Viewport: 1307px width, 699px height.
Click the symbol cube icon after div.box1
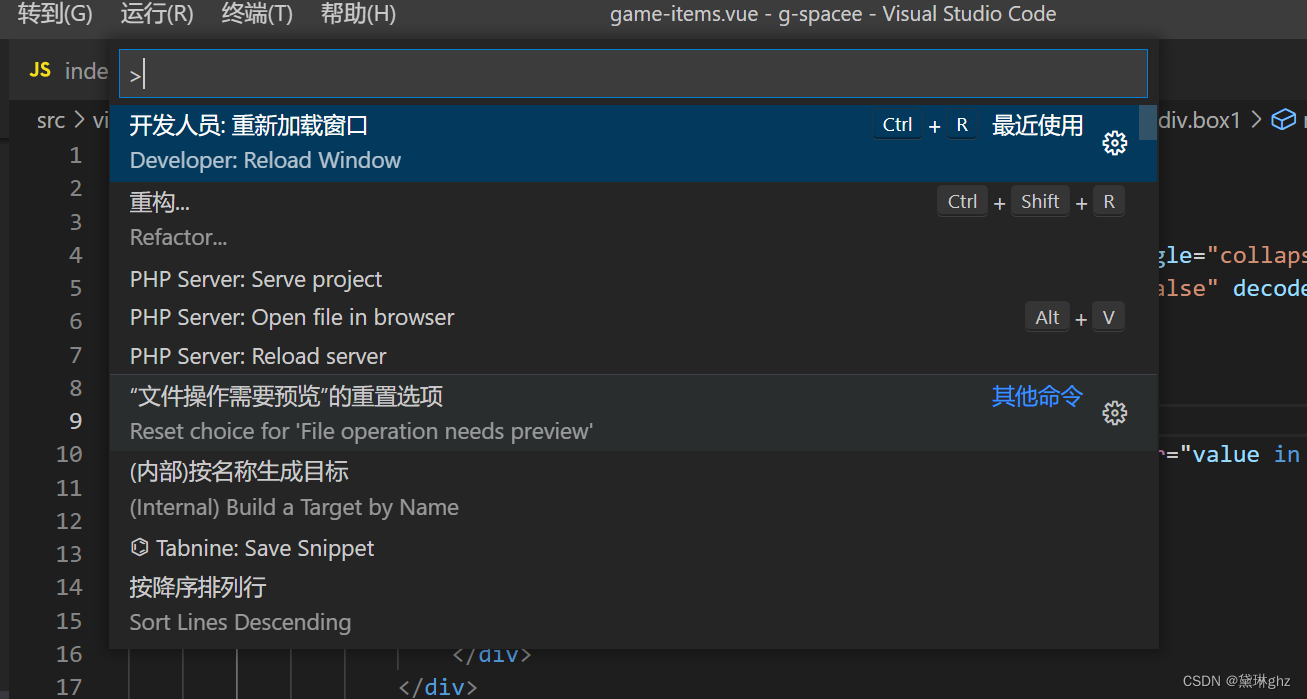[1283, 119]
